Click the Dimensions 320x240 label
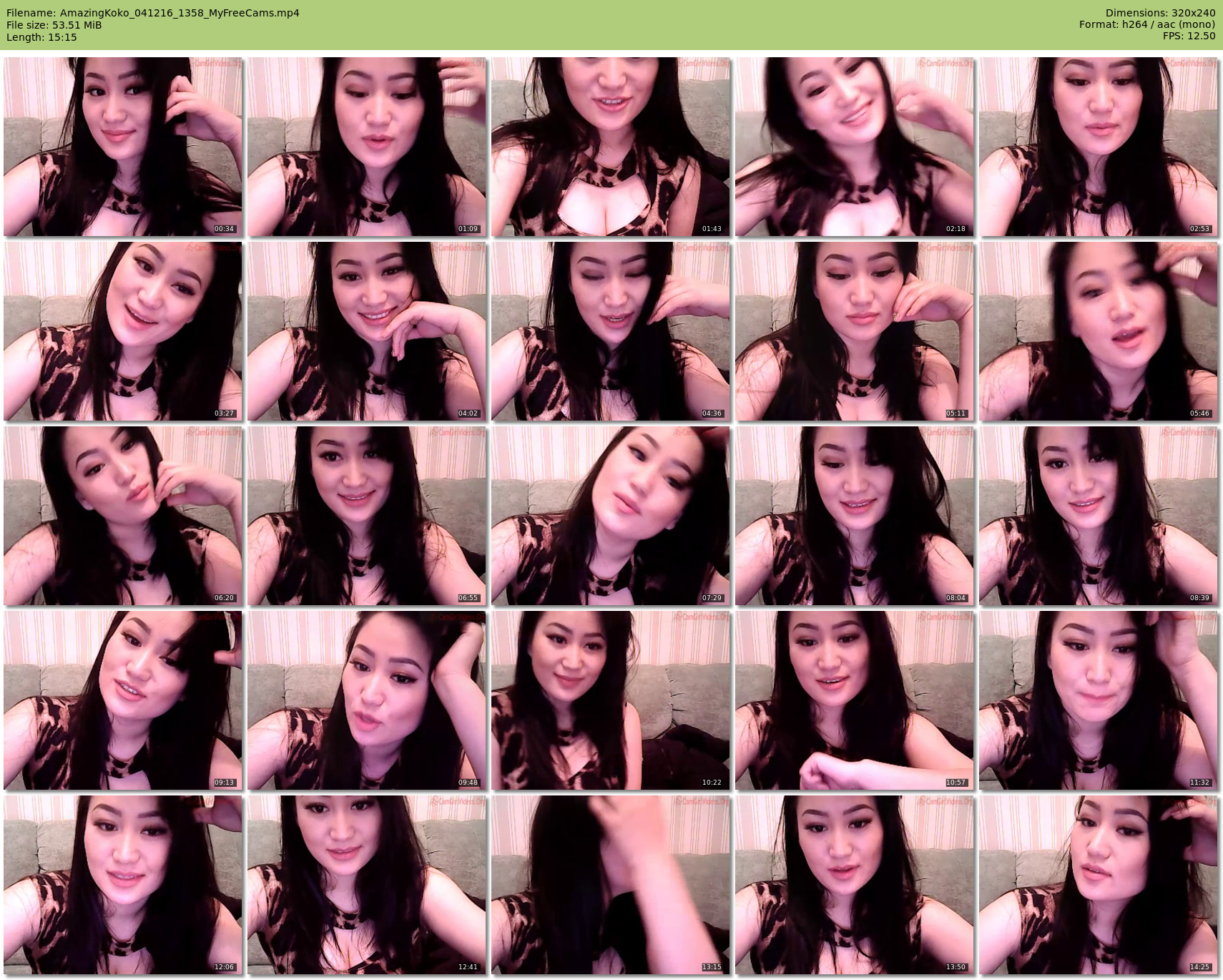 (x=1160, y=13)
